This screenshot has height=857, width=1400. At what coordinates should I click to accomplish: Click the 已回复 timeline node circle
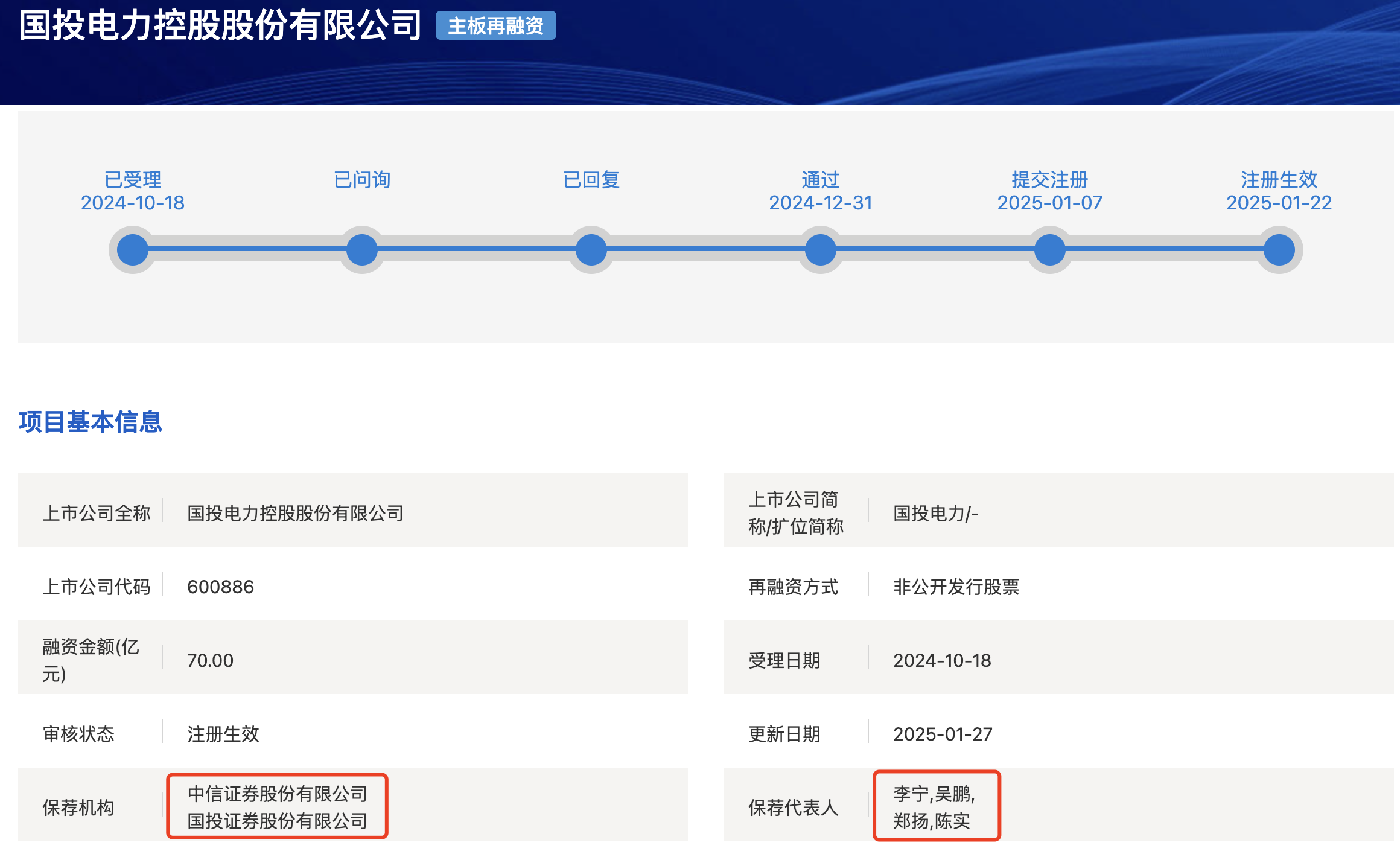(x=591, y=250)
